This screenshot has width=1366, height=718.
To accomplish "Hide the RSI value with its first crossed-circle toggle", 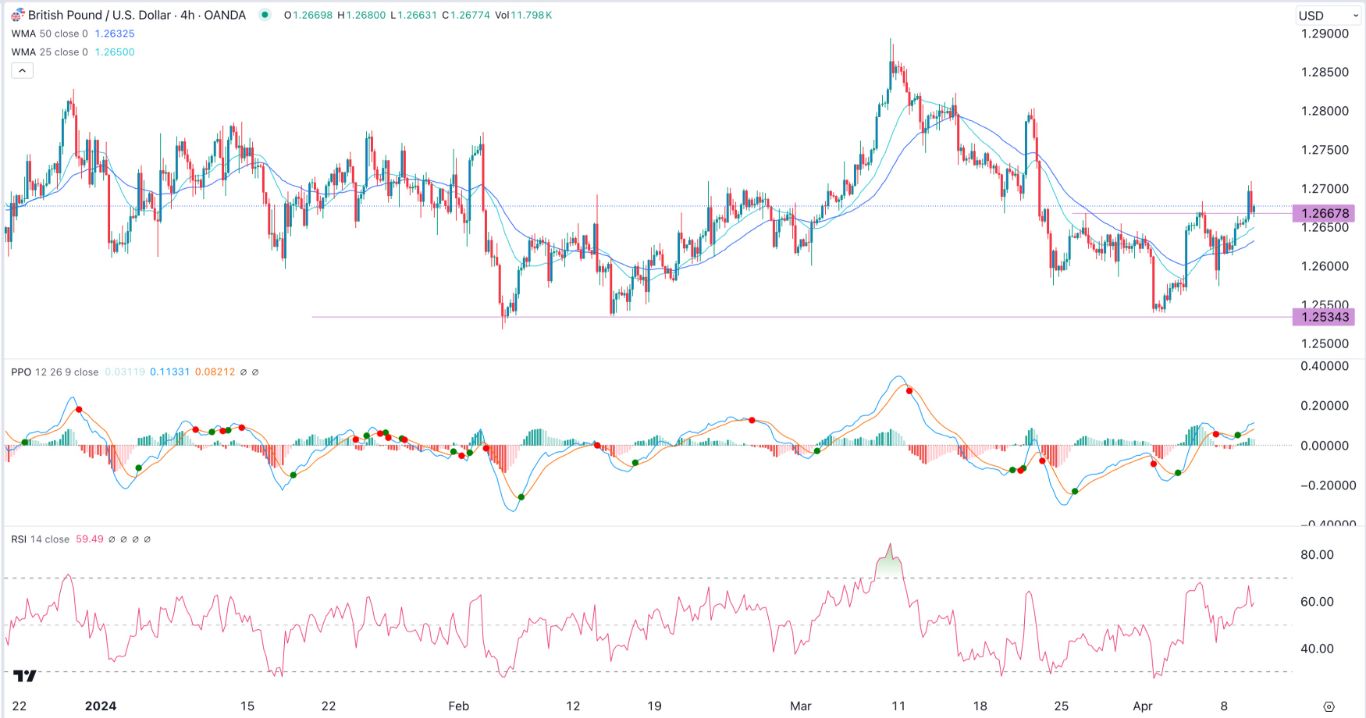I will click(x=111, y=537).
